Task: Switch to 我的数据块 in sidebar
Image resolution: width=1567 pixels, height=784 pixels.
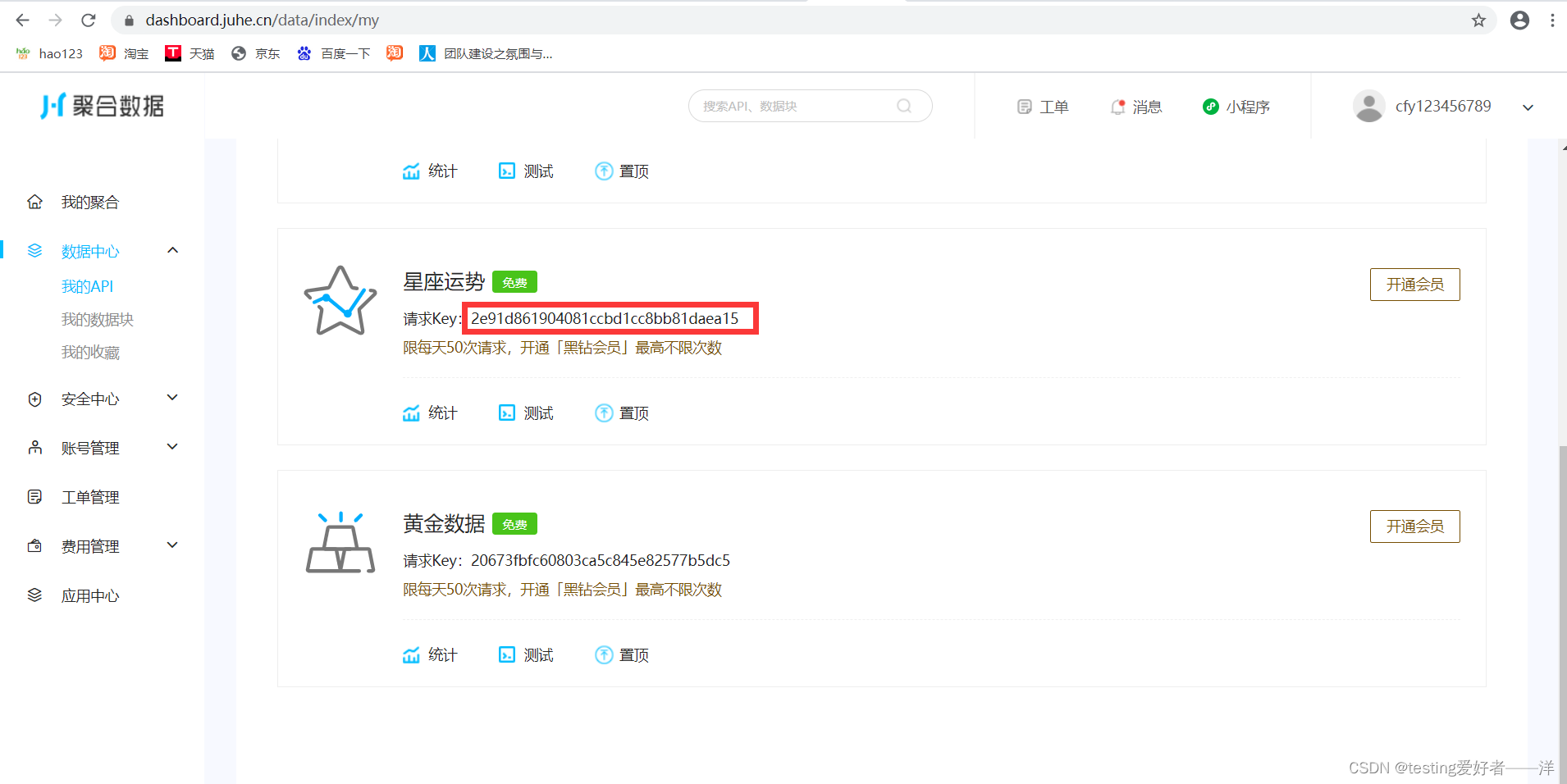Action: (98, 319)
